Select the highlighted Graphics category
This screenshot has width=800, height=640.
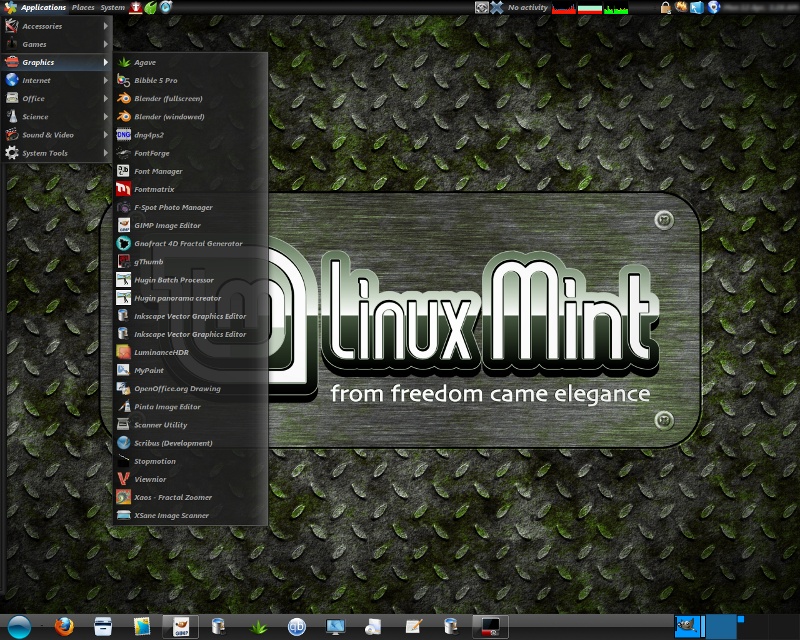(x=57, y=62)
